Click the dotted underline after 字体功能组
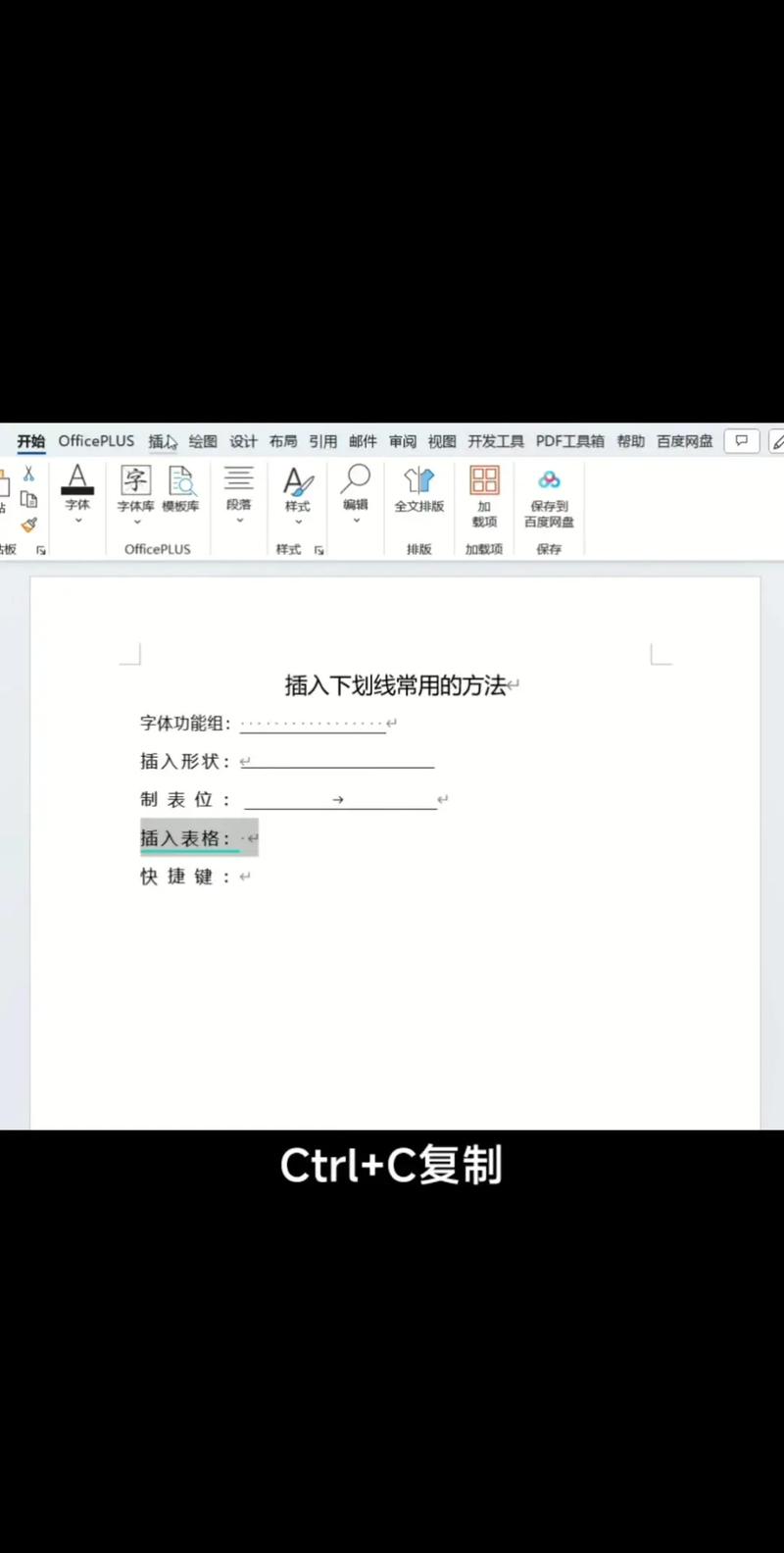 click(313, 726)
